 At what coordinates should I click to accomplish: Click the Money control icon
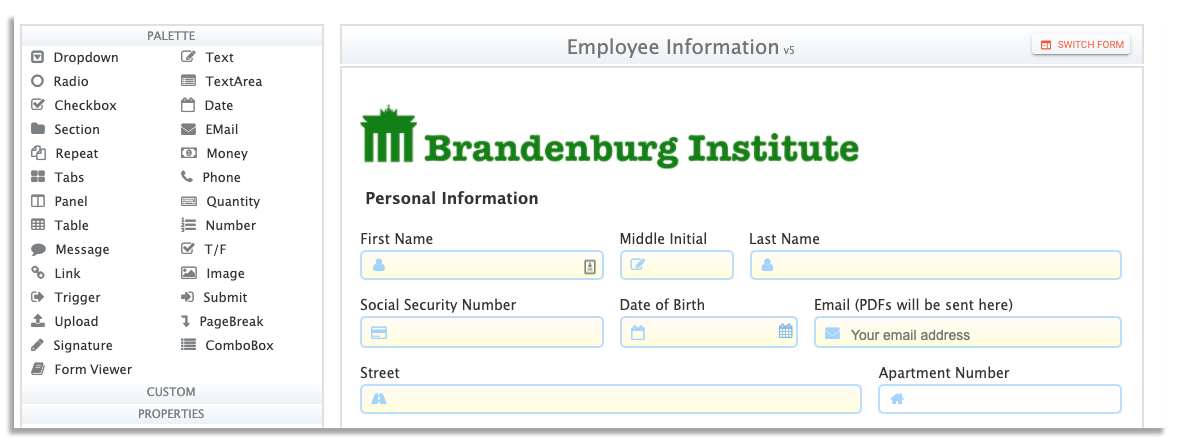pyautogui.click(x=188, y=153)
